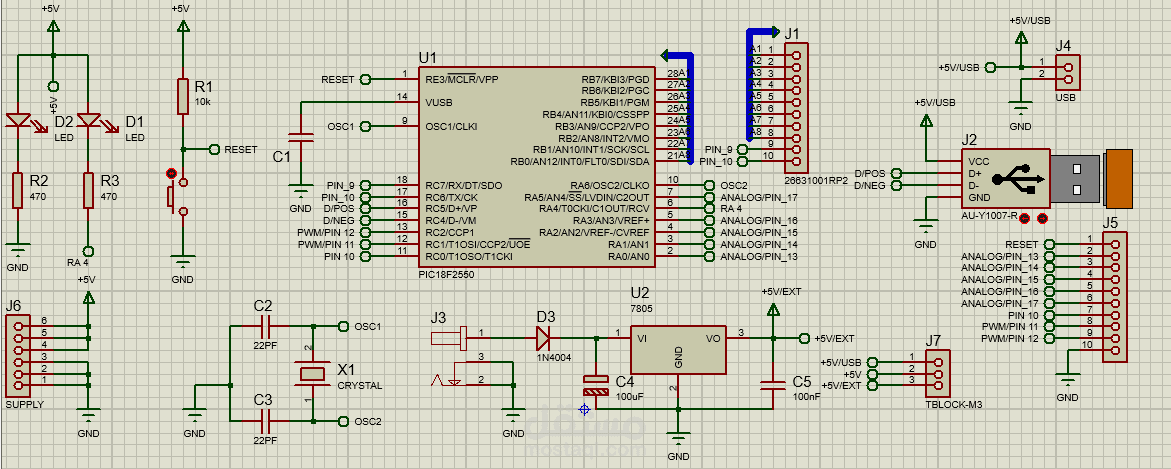Select resistor R1 symbol

point(182,96)
